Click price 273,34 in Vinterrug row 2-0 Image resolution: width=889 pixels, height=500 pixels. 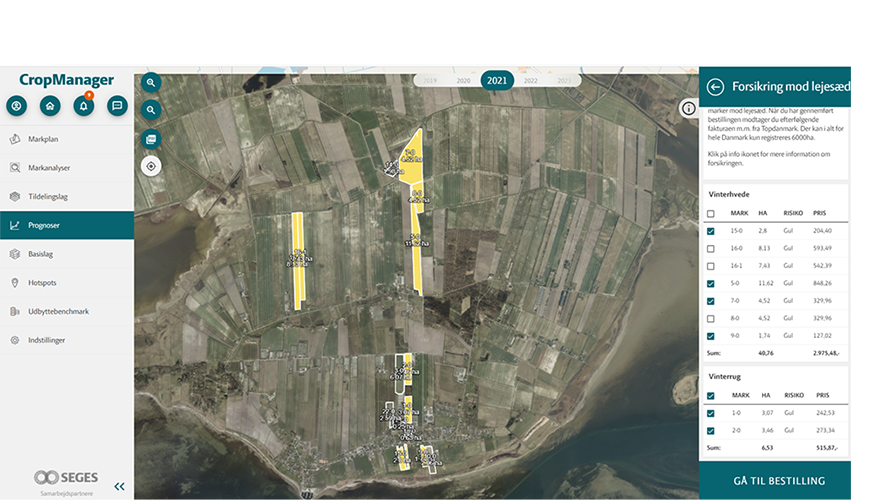click(x=826, y=430)
